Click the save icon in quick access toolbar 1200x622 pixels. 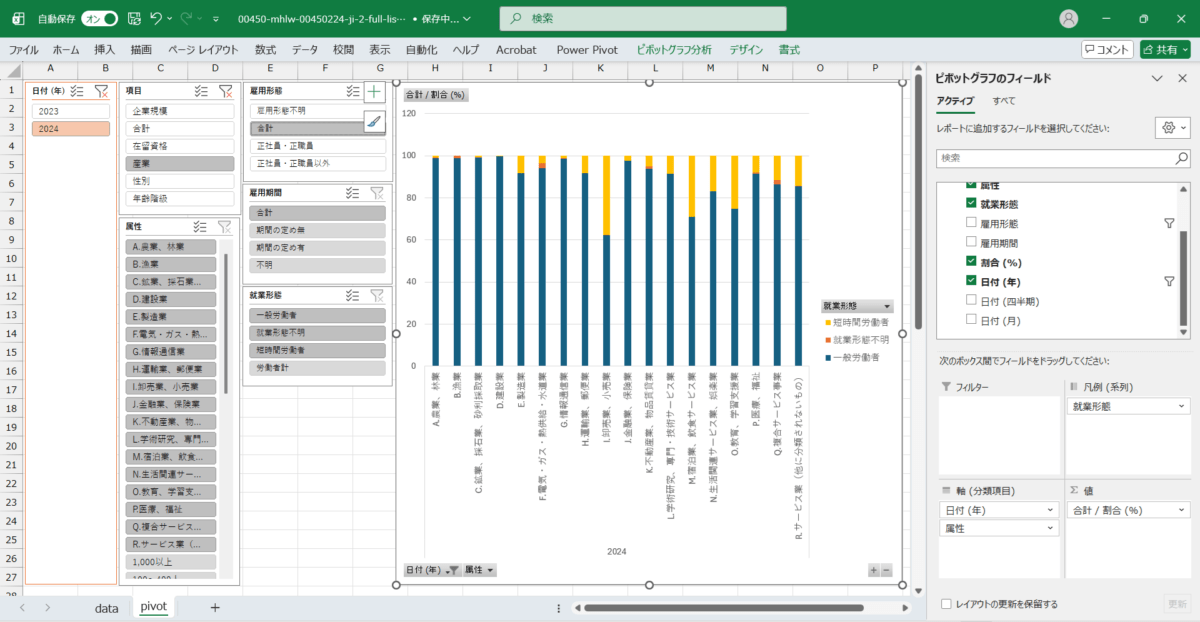(132, 18)
